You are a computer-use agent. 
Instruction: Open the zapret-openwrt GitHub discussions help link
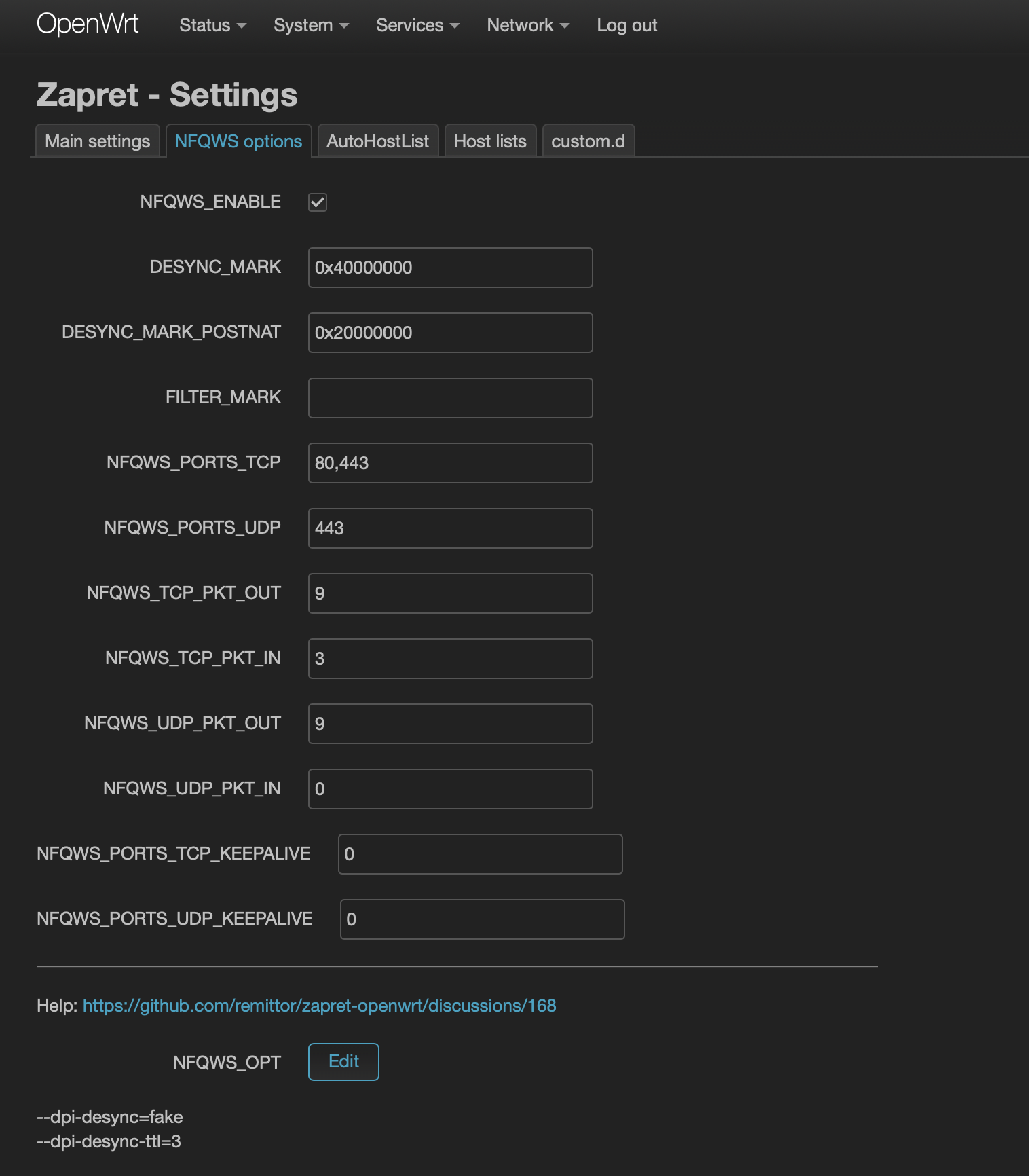[x=319, y=1006]
